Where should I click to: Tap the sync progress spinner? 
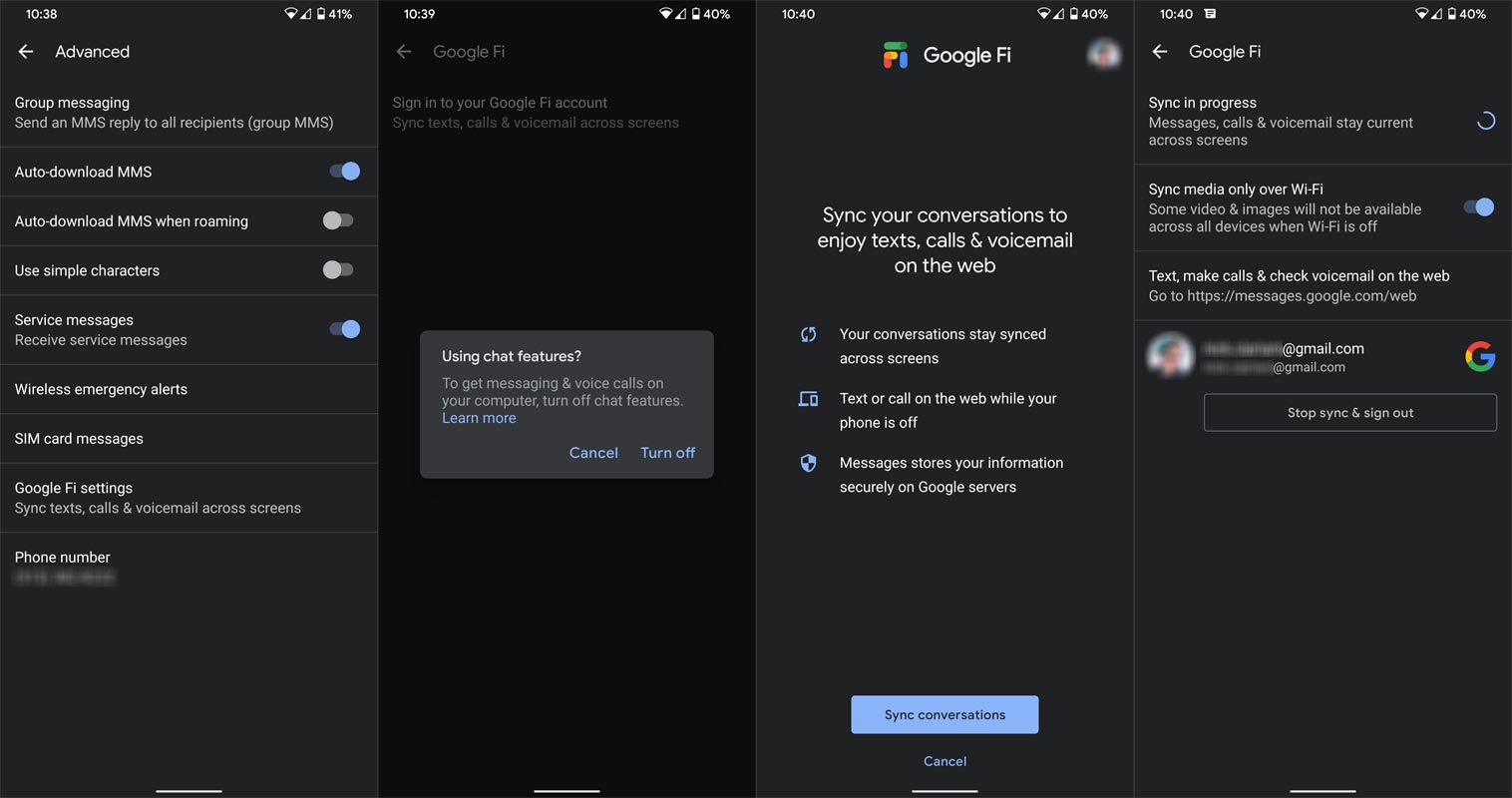point(1485,122)
